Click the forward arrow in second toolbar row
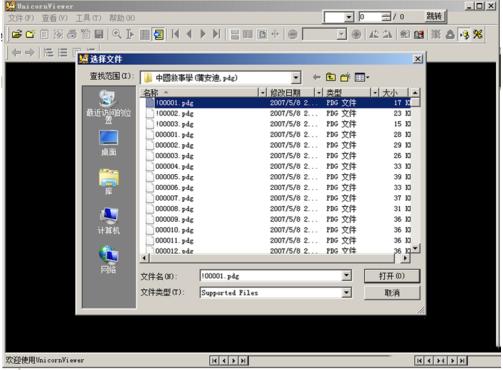This screenshot has width=503, height=370. click(30, 52)
